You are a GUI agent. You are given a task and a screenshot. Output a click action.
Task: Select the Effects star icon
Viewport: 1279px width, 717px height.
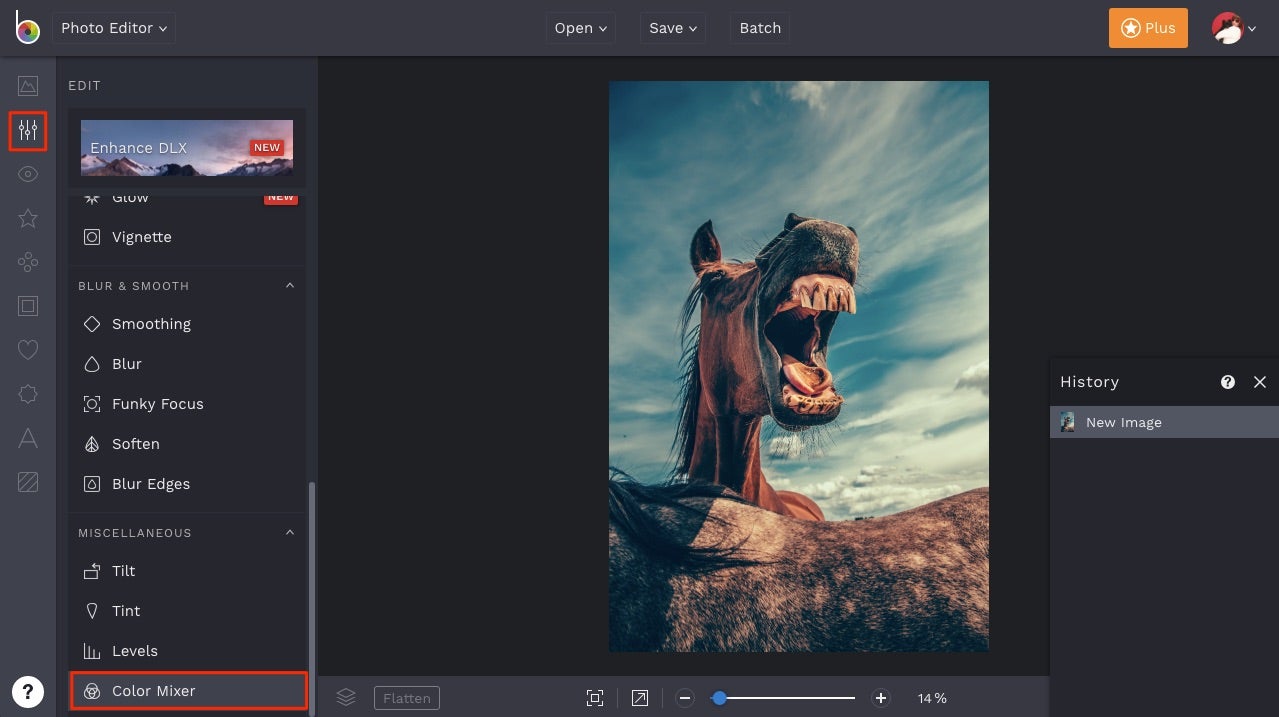click(27, 218)
